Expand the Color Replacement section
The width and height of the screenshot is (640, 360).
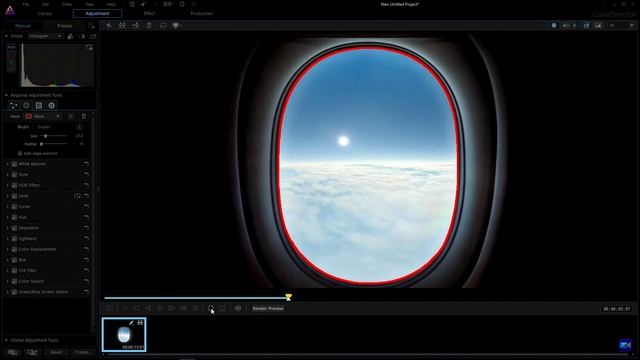[8, 249]
